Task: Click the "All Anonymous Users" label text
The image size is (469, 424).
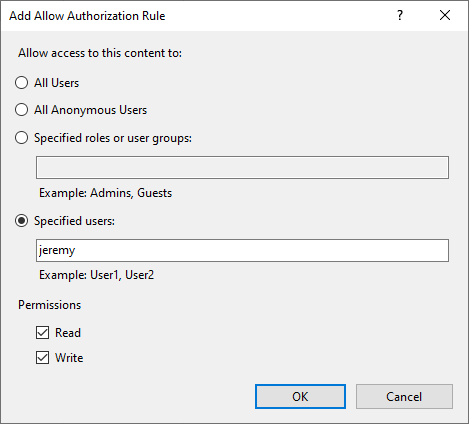Action: coord(90,110)
